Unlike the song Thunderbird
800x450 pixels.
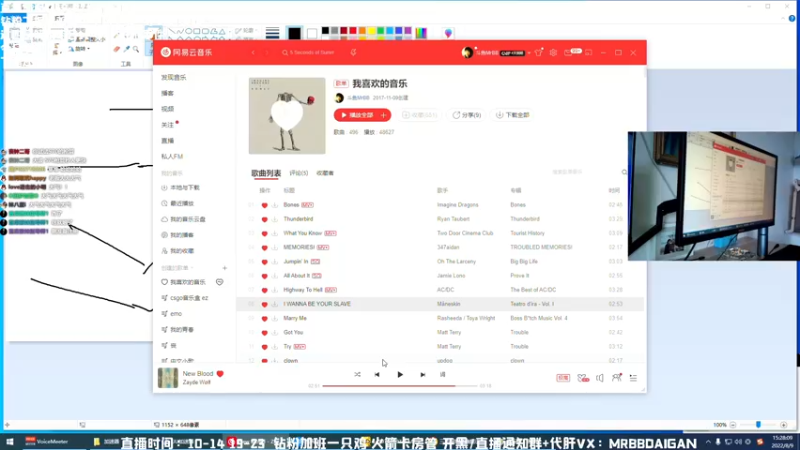coord(264,219)
